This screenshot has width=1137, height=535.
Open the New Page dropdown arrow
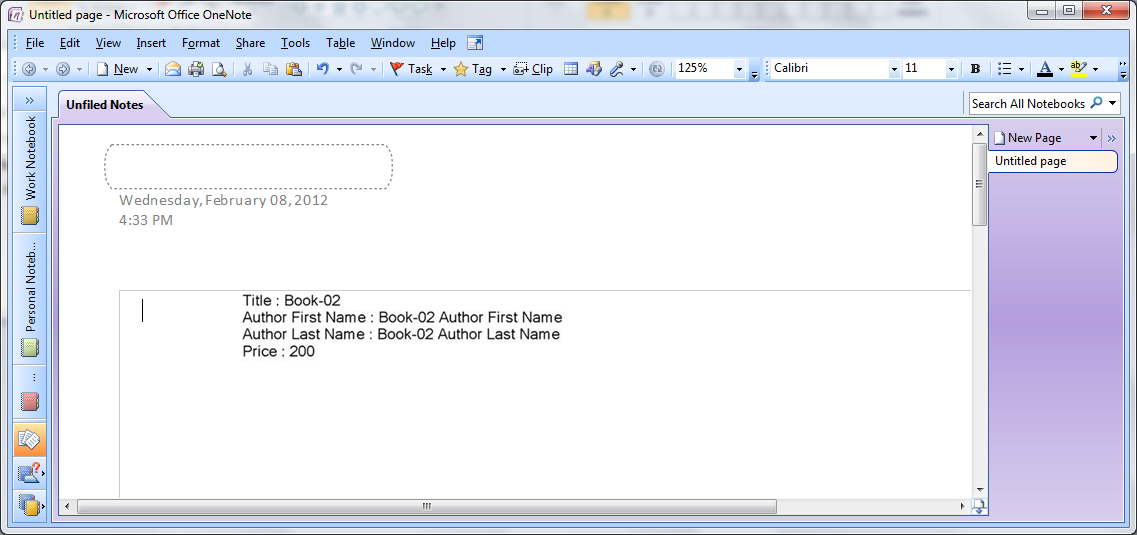click(1093, 138)
